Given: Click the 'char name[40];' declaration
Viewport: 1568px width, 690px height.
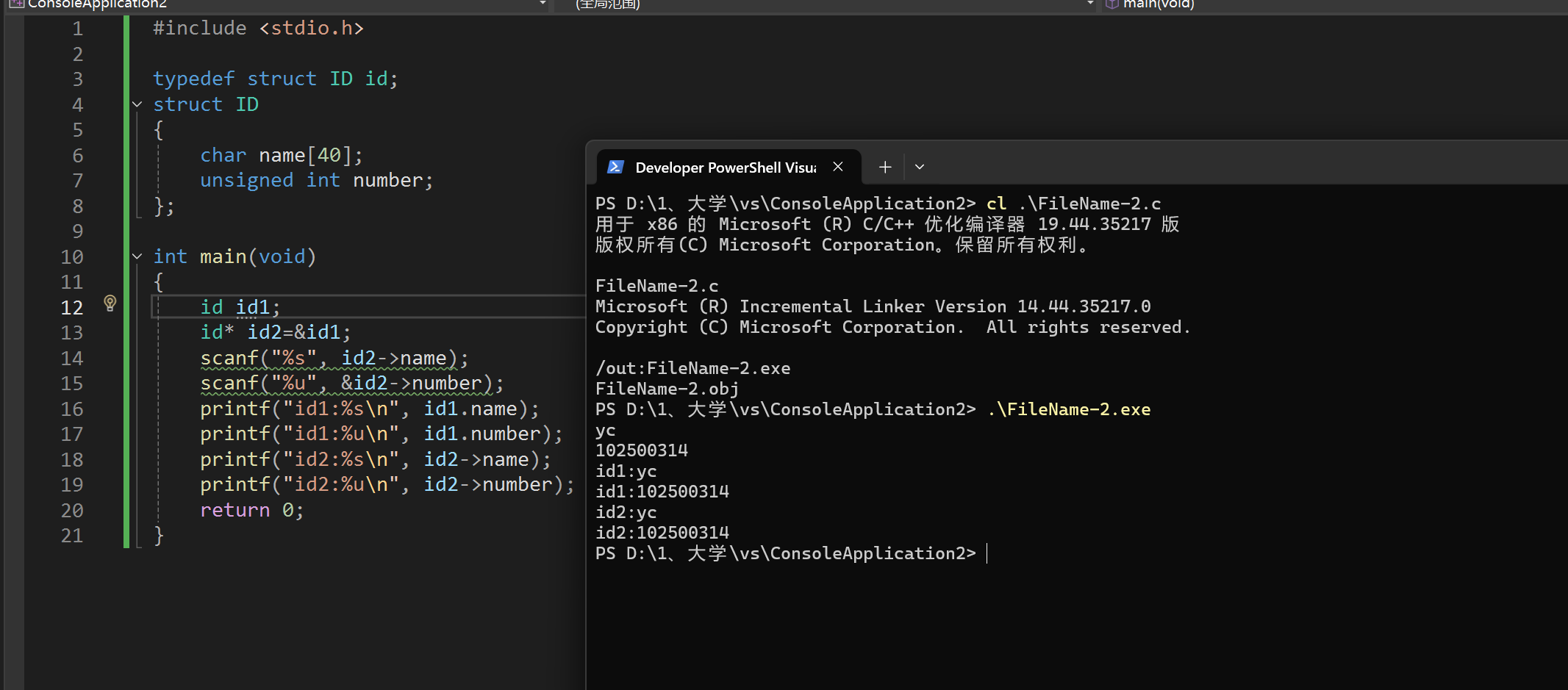Looking at the screenshot, I should (282, 155).
